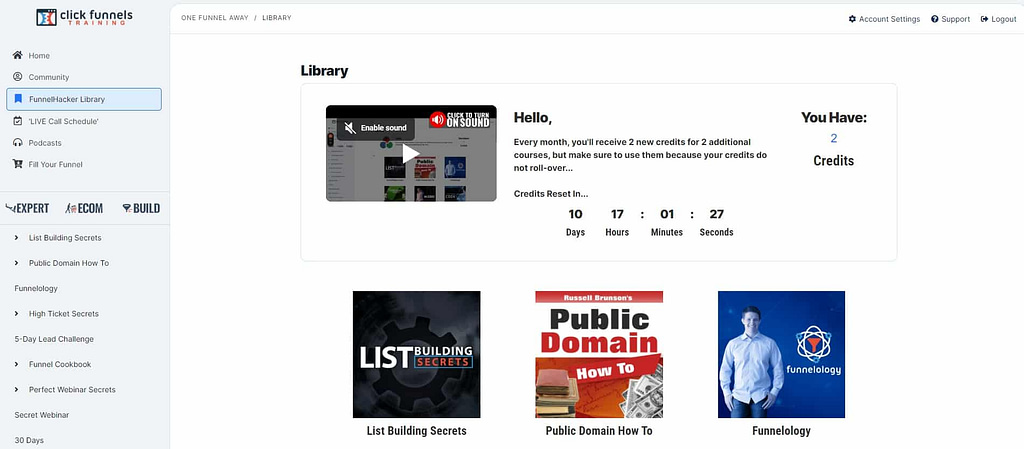Click ONE FUNNEL AWAY breadcrumb
Screen dimensions: 1024x449
tap(215, 18)
